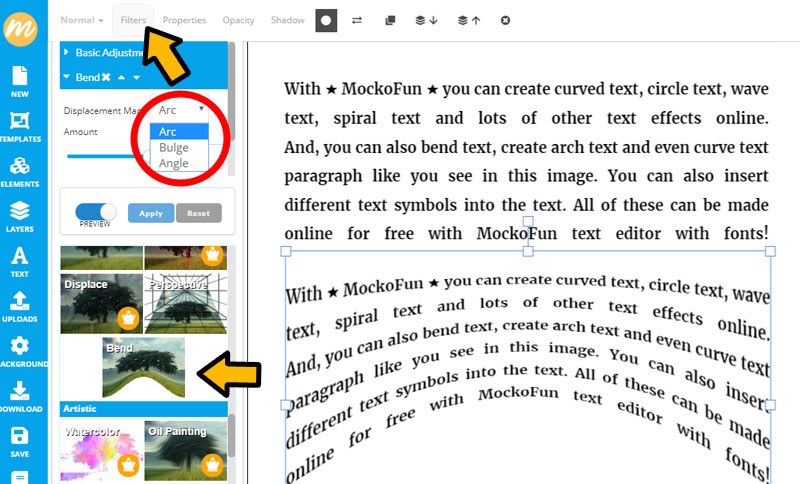The width and height of the screenshot is (800, 484).
Task: Open the Shadow menu
Action: (288, 20)
